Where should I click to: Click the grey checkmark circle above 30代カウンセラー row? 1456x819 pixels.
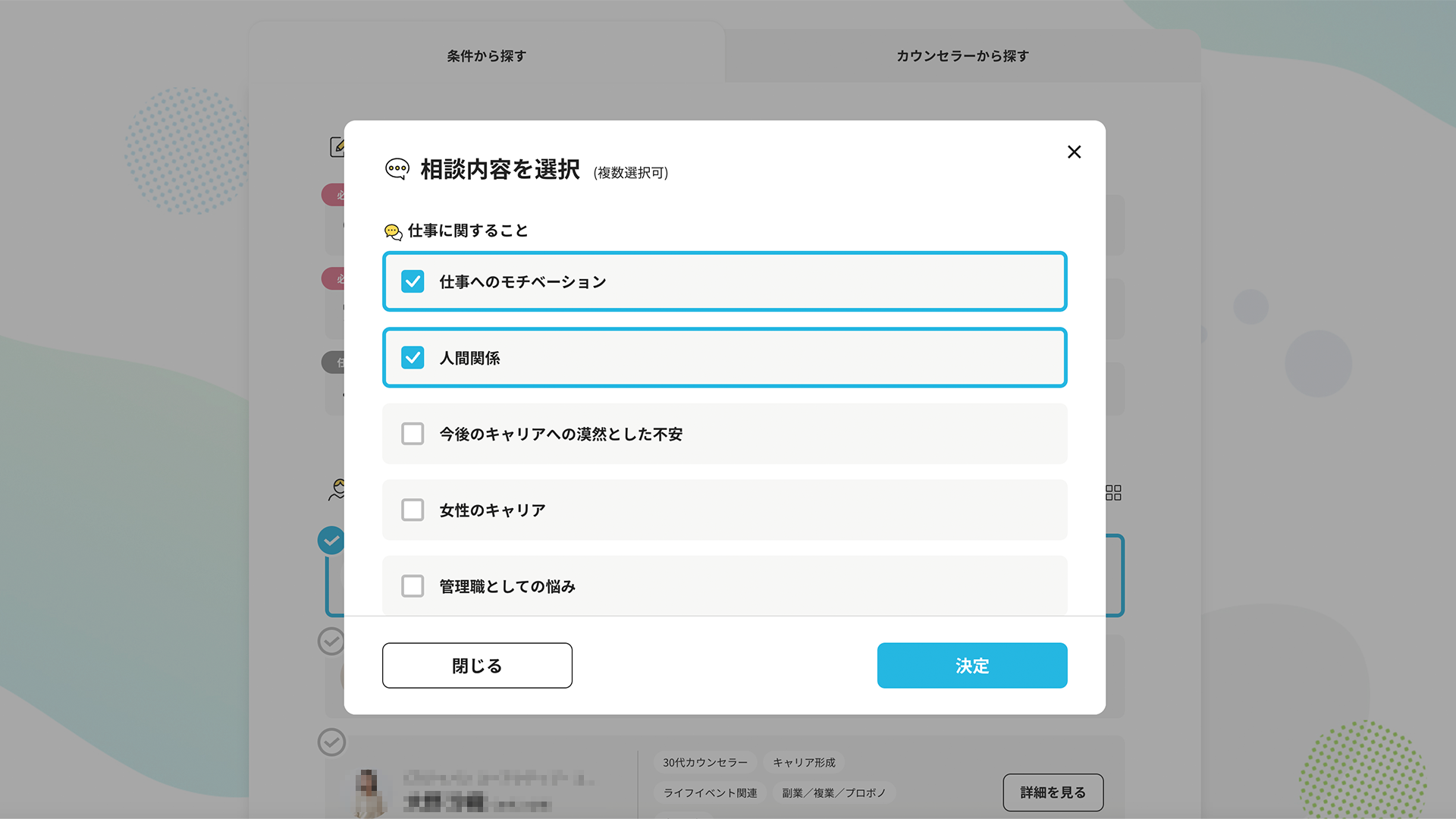(x=331, y=742)
